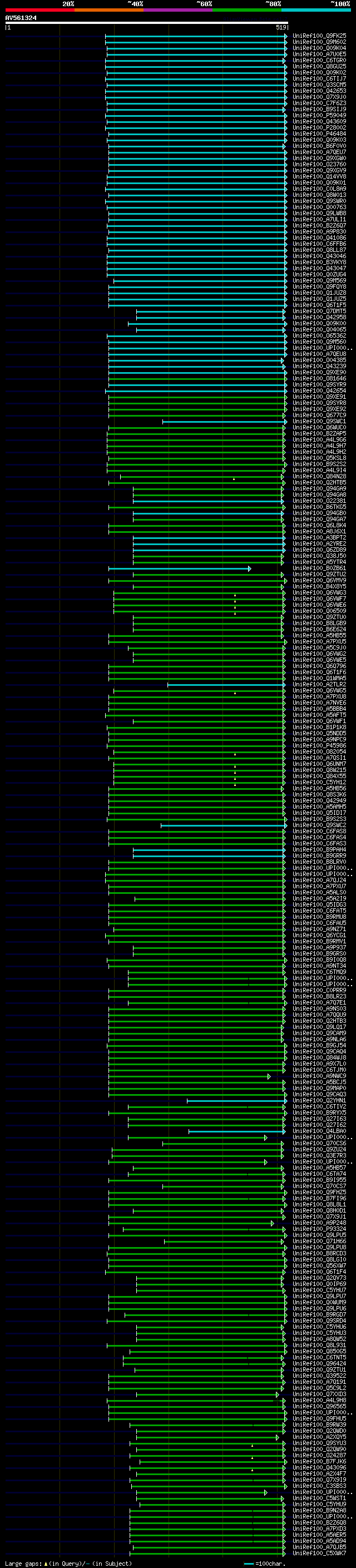356x1568 pixels.
Task: Open hit UniRef100_C5YH12
Action: pyautogui.click(x=319, y=782)
